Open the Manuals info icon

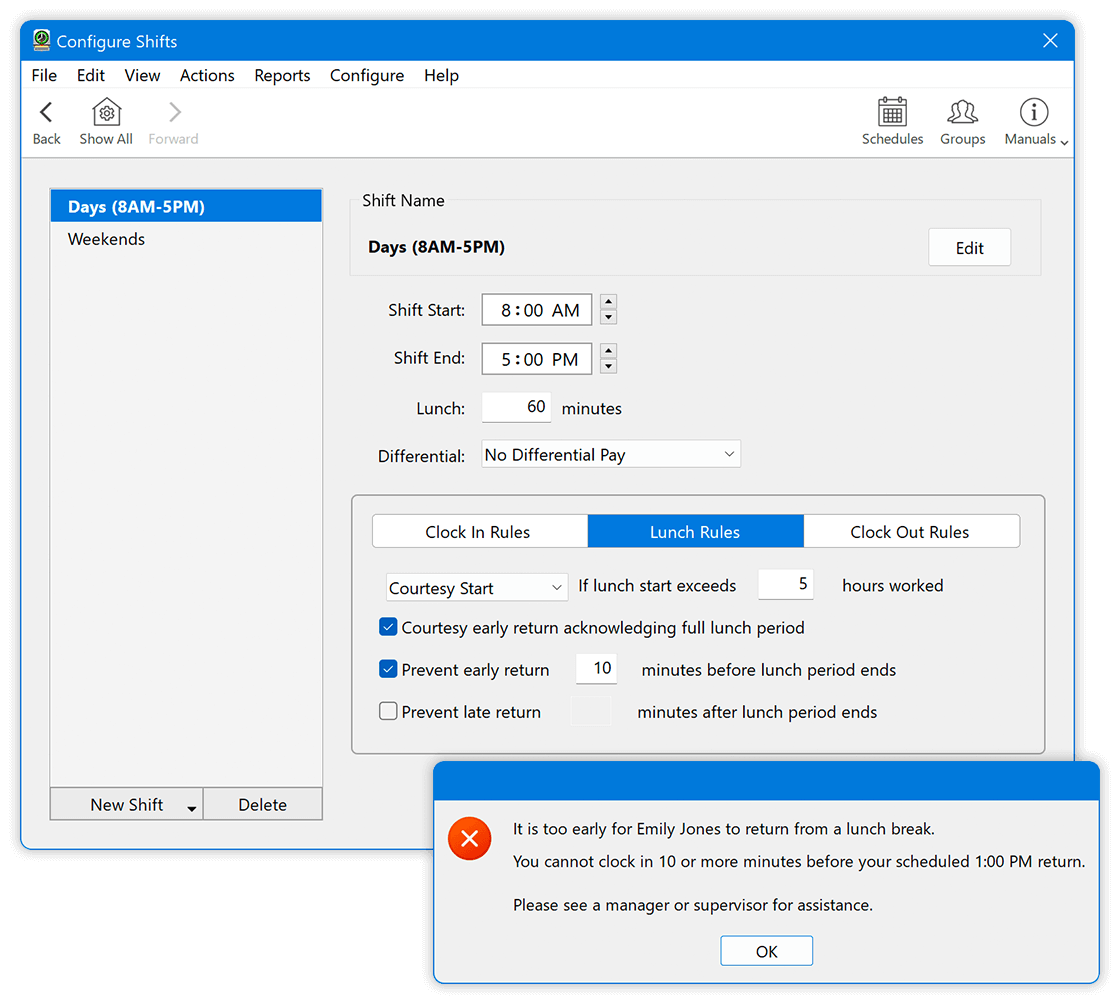click(x=1034, y=112)
